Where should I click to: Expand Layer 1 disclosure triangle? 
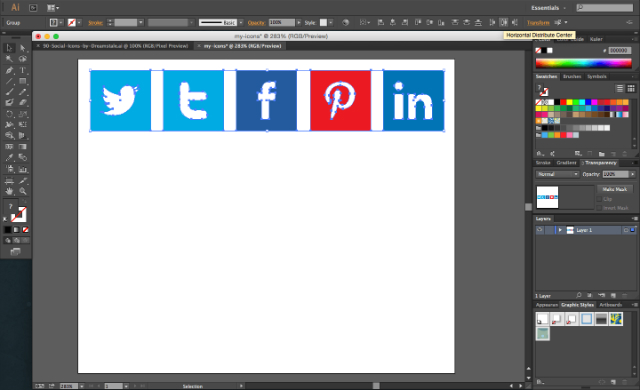pyautogui.click(x=560, y=230)
